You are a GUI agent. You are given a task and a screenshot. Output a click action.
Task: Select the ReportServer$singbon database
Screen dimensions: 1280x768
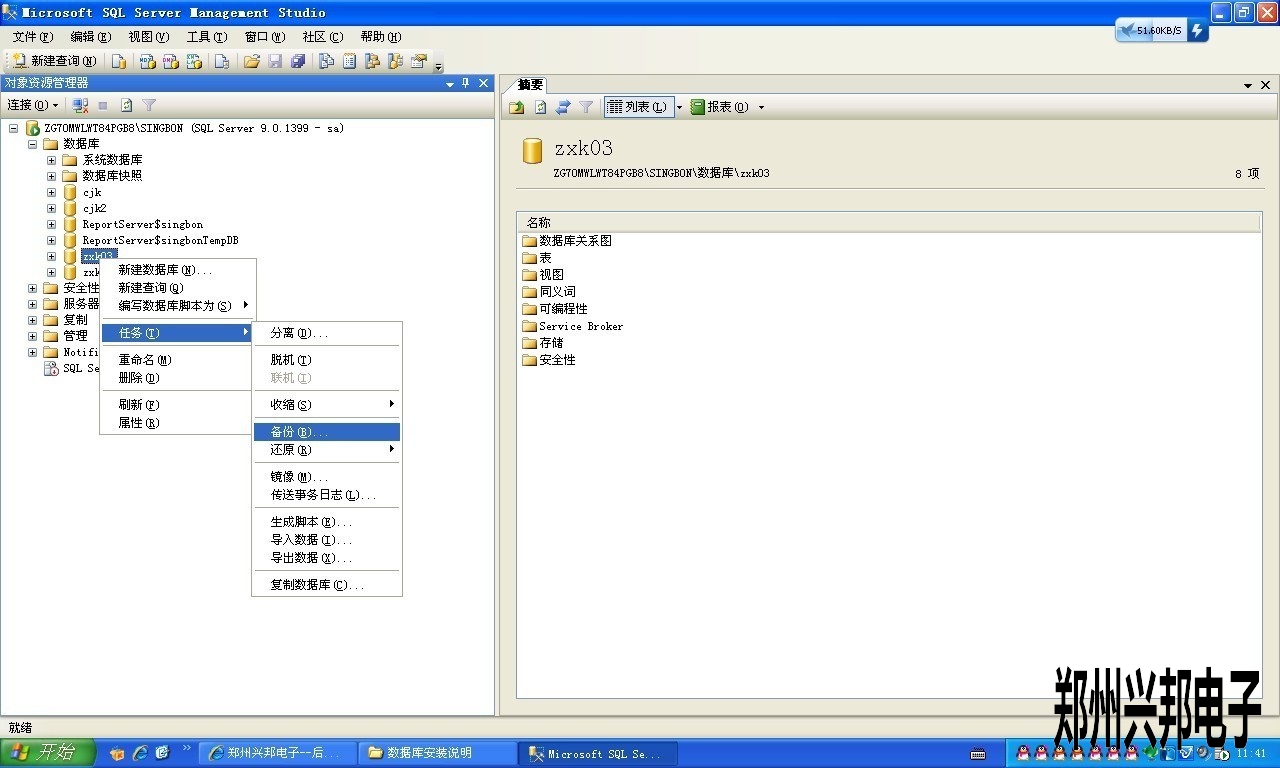(x=142, y=224)
